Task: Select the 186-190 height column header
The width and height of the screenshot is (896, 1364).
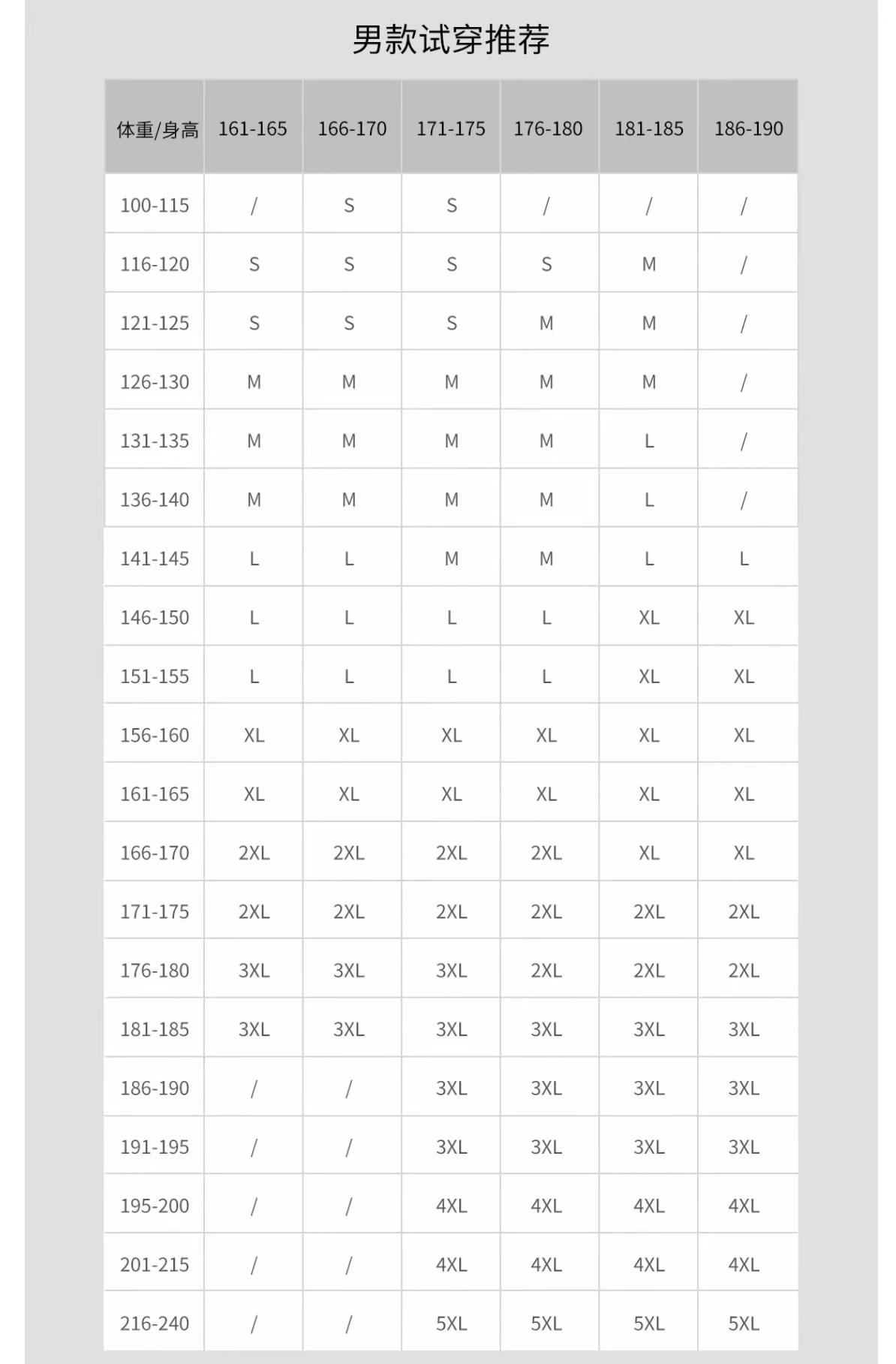Action: [748, 129]
